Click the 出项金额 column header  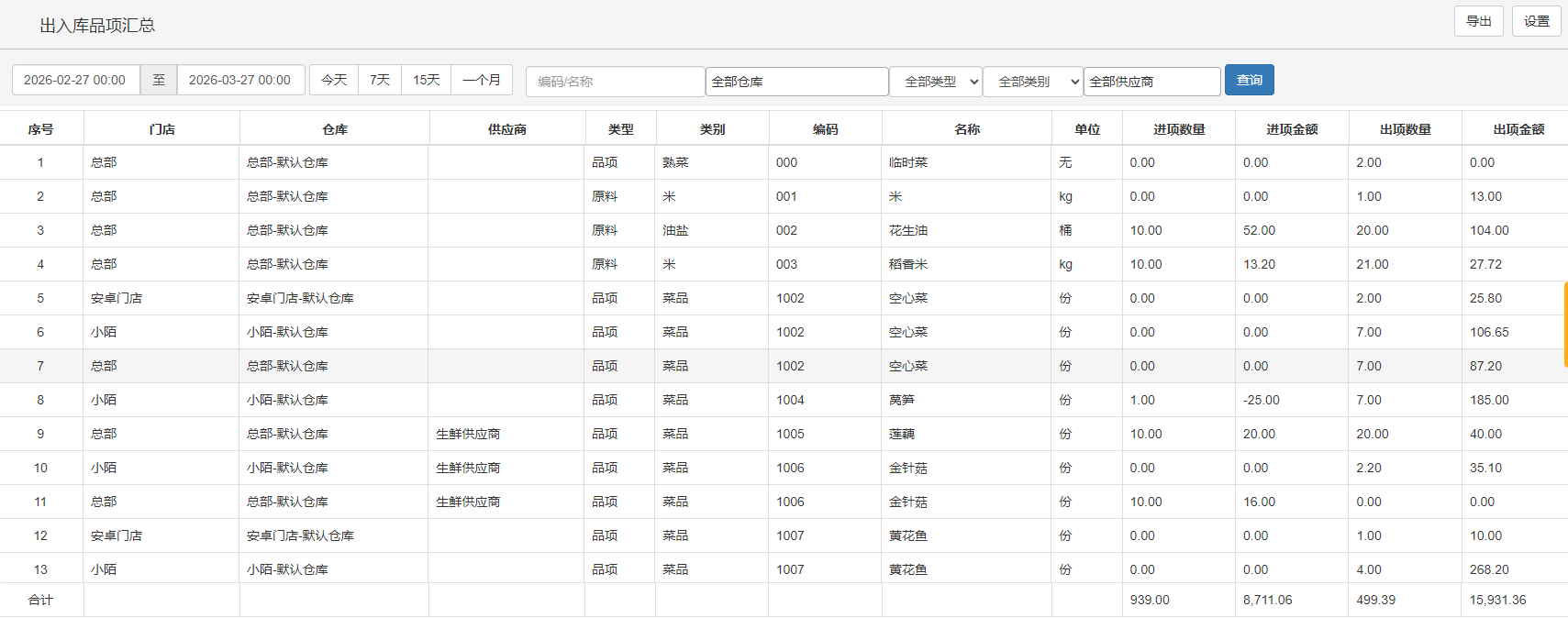tap(1518, 129)
